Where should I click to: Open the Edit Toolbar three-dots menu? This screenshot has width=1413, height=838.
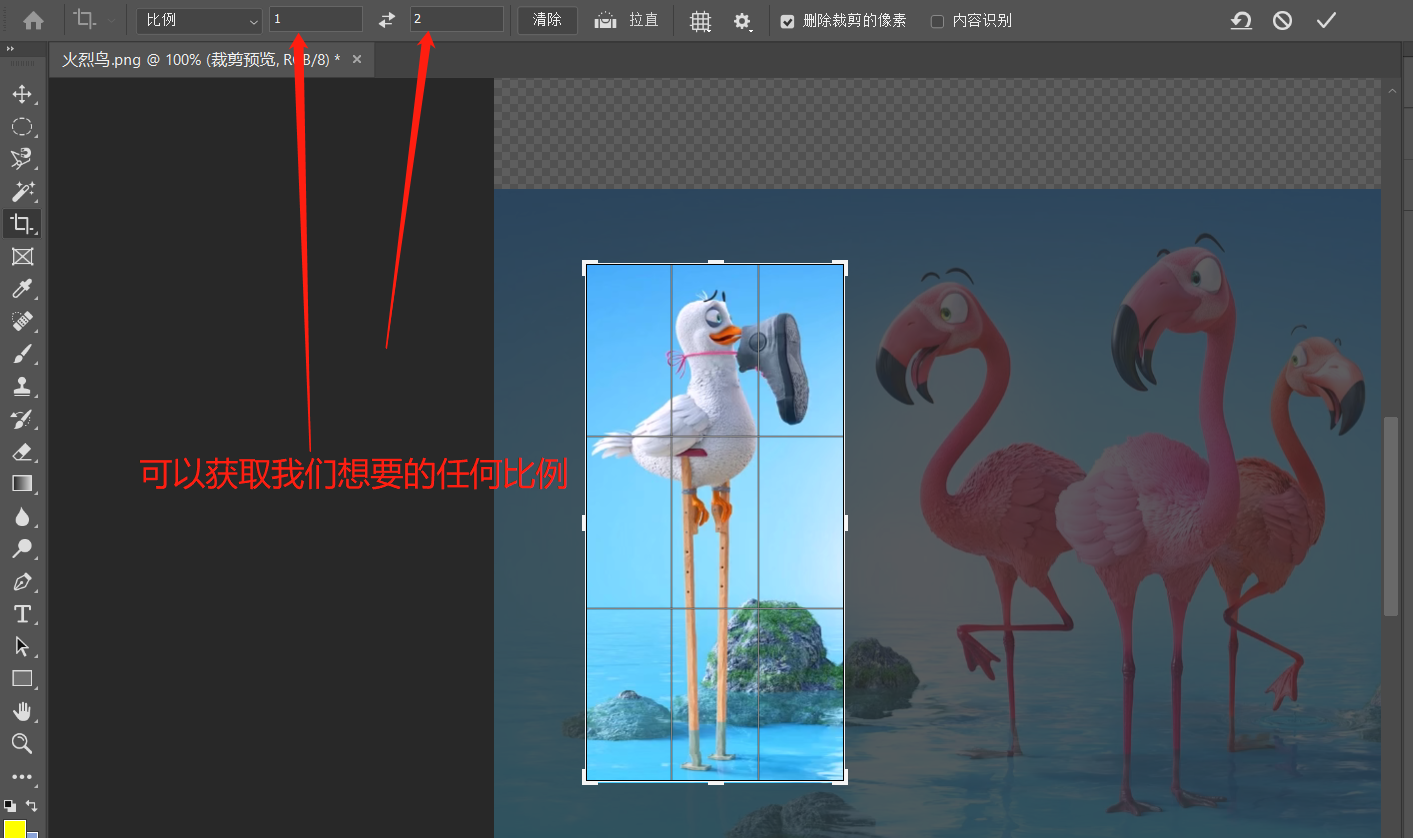pos(22,776)
